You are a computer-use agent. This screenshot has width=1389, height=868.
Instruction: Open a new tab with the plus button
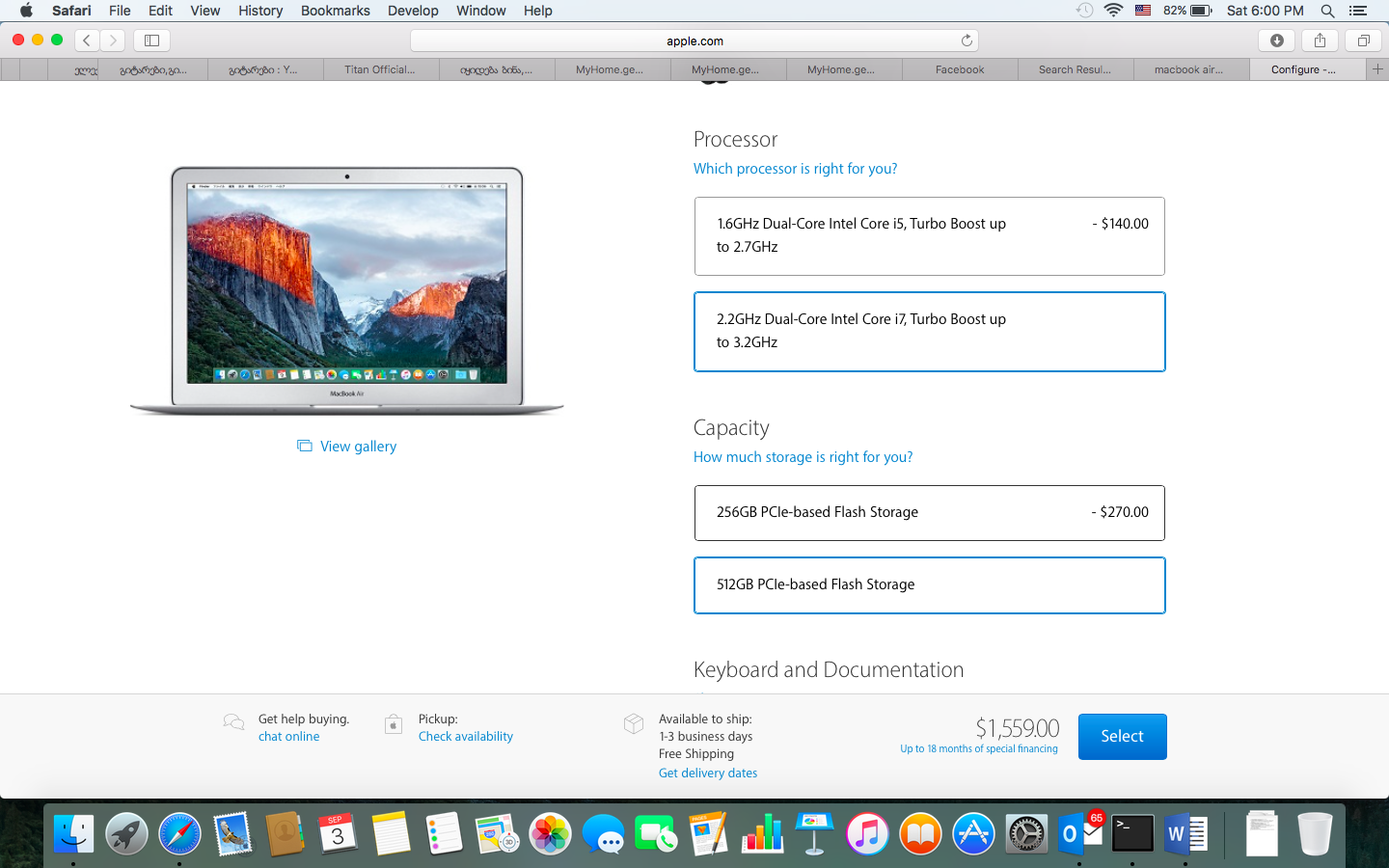coord(1377,69)
